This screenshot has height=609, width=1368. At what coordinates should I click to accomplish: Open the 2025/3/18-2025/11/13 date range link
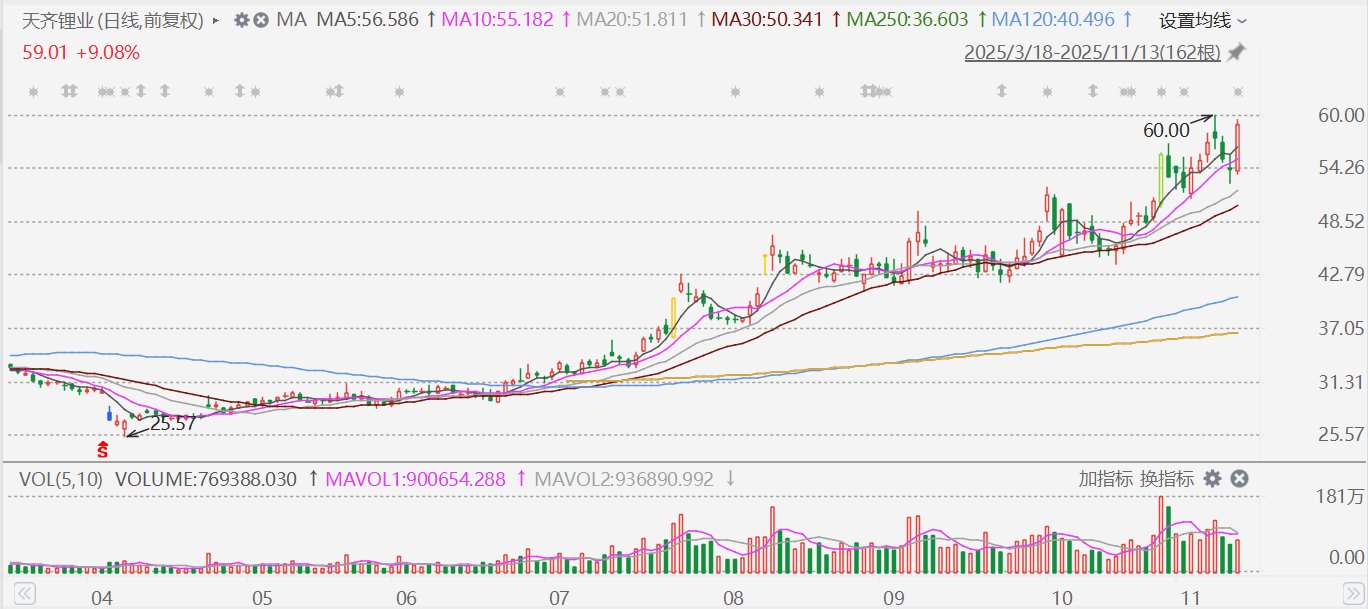(x=1093, y=52)
